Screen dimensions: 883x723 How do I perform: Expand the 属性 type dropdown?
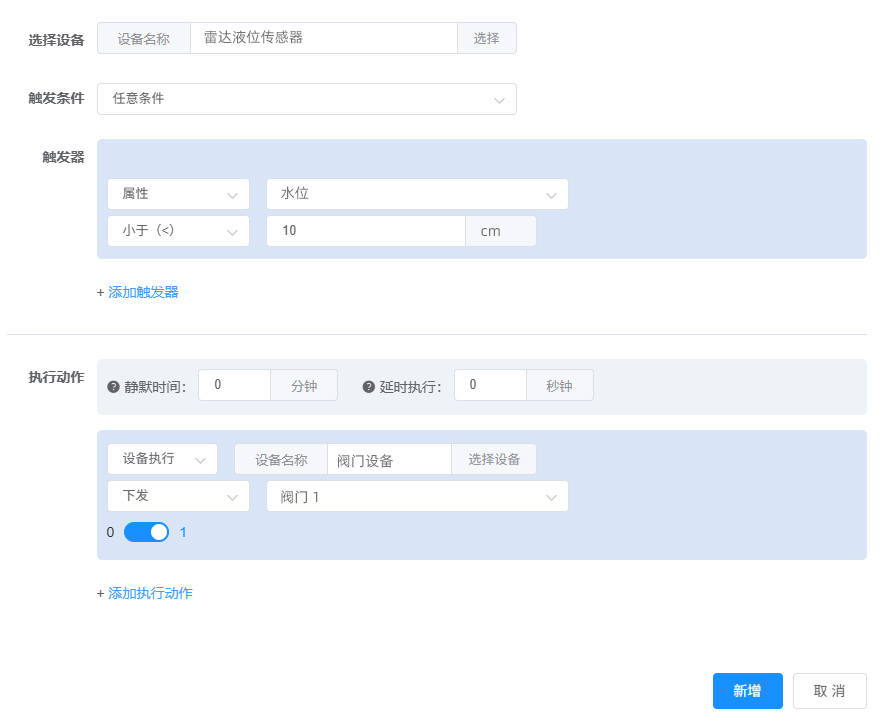pyautogui.click(x=178, y=194)
